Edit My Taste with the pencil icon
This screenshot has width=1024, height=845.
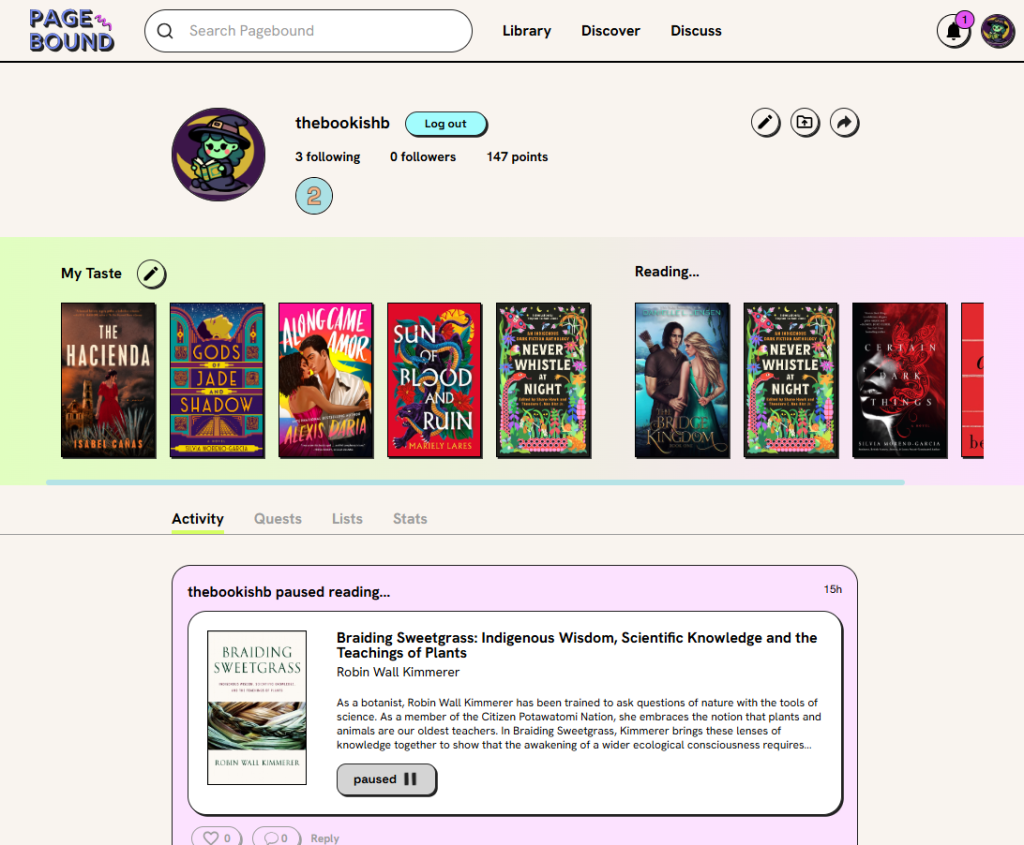[151, 273]
